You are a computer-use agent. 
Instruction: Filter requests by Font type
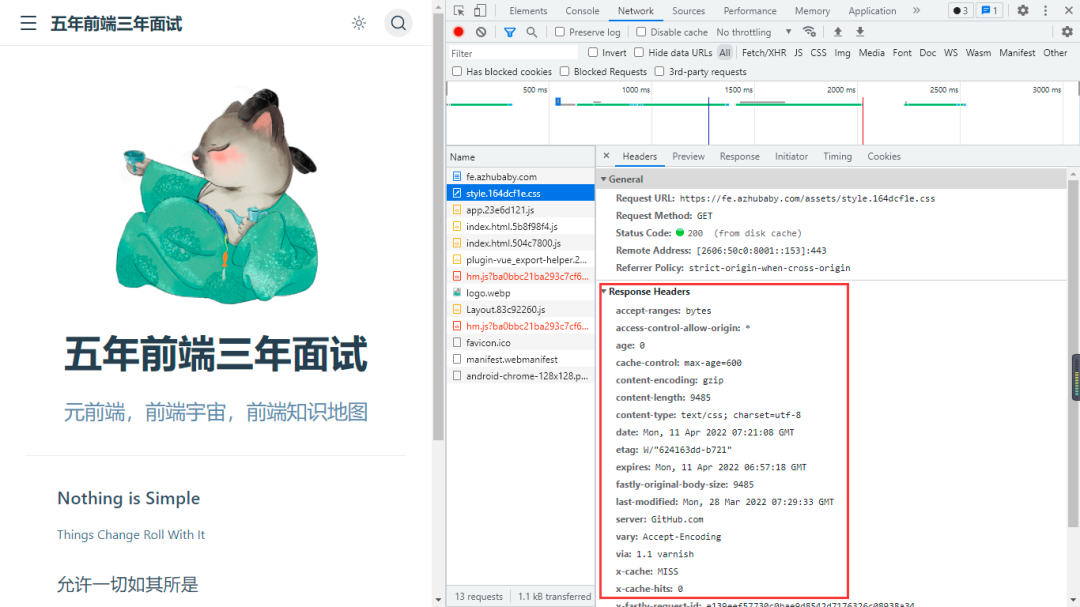902,52
